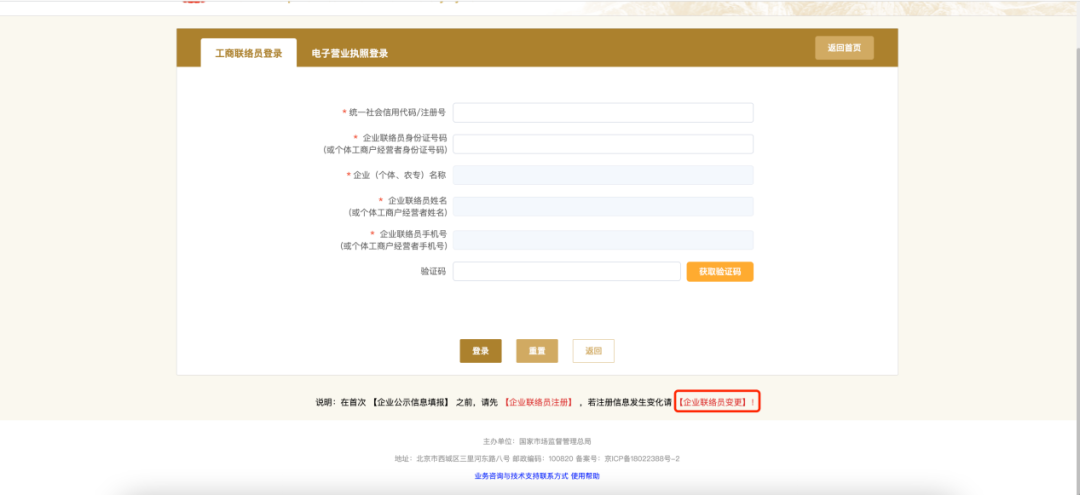Switch to the 工商联络员登录 tab
Image resolution: width=1080 pixels, height=495 pixels.
249,53
